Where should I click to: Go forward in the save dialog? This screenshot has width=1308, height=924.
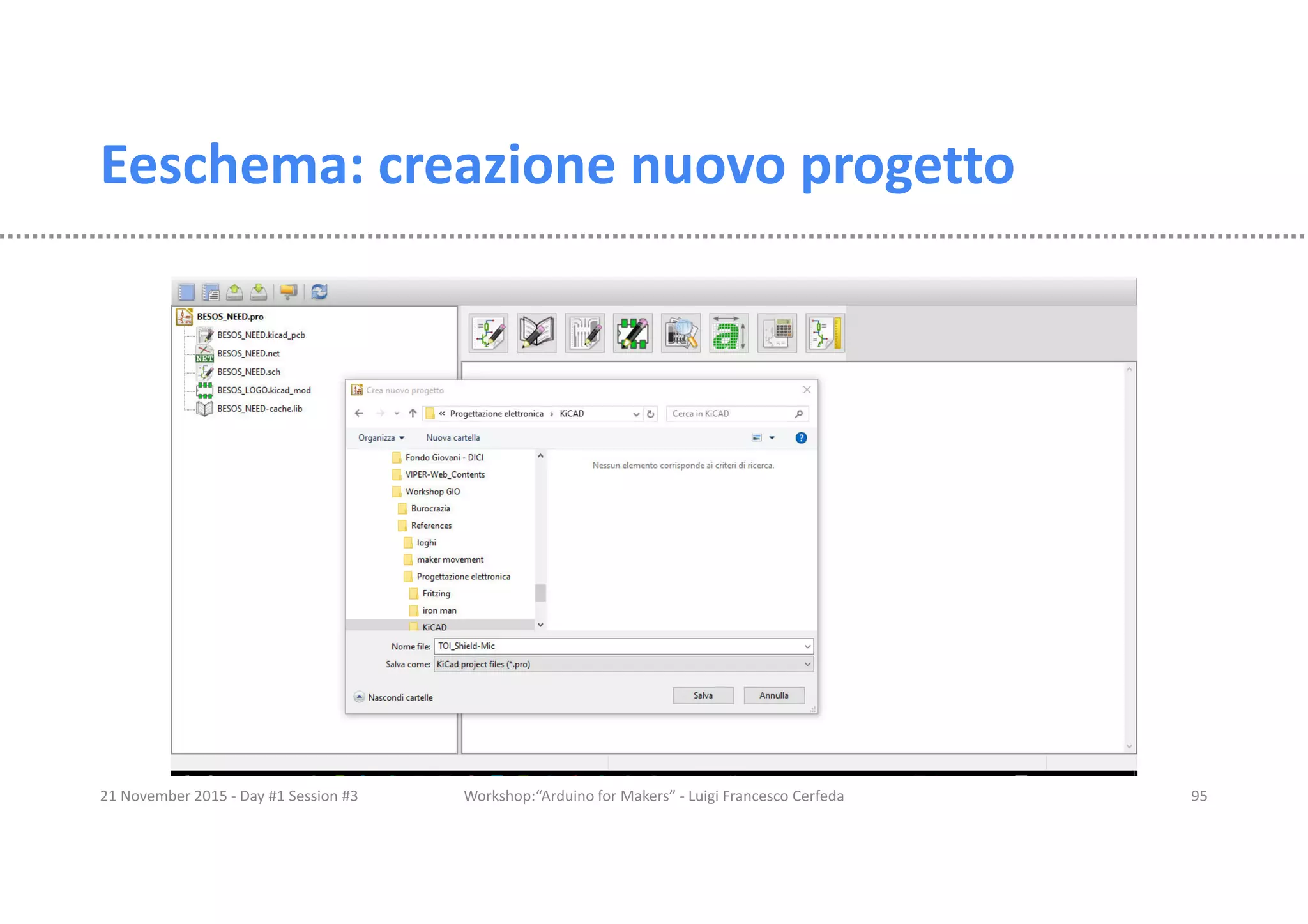(380, 414)
